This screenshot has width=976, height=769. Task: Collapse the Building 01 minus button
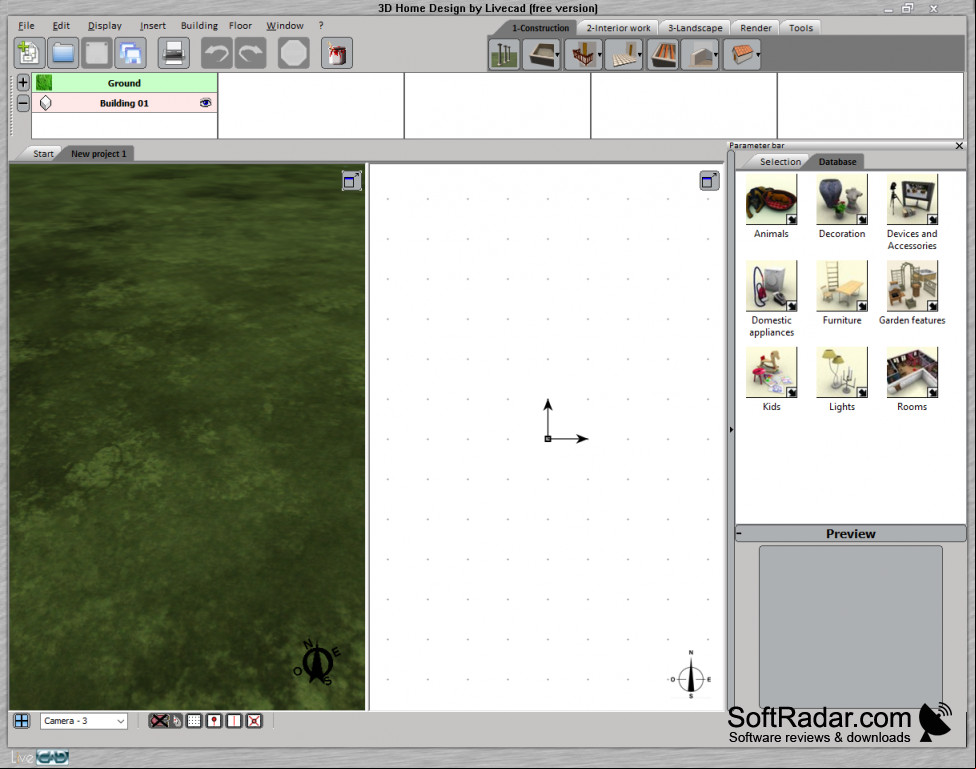click(23, 103)
